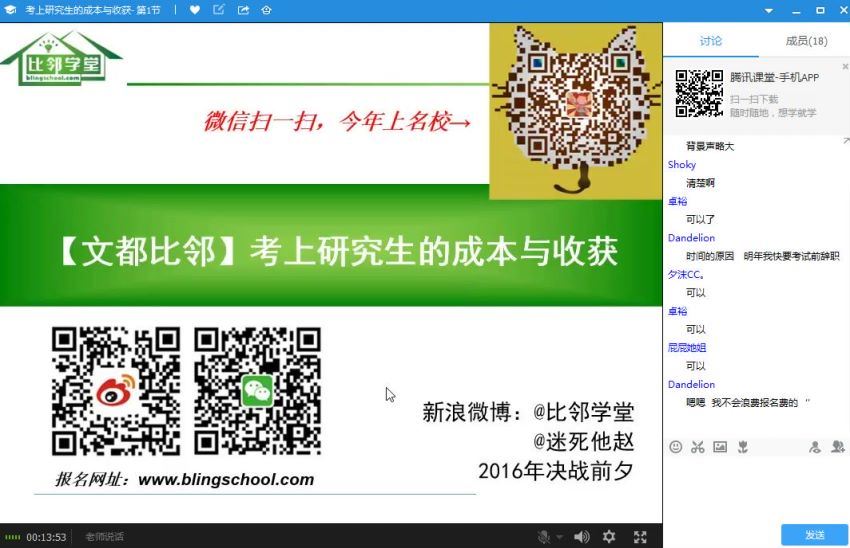Open the note/edit icon in title bar
850x548 pixels.
[x=219, y=10]
